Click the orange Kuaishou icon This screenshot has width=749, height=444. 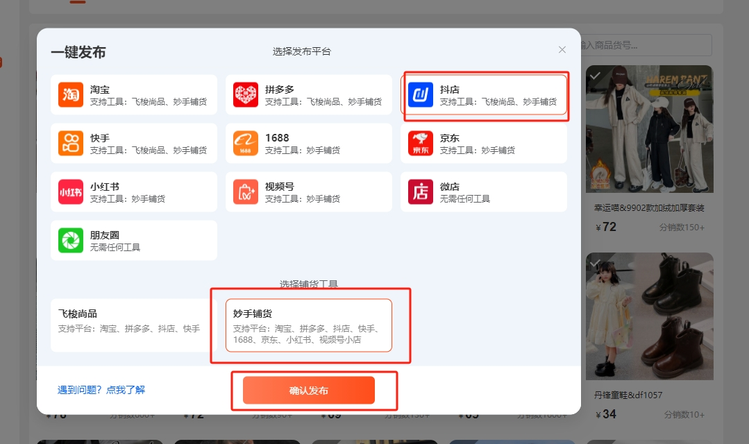point(71,143)
